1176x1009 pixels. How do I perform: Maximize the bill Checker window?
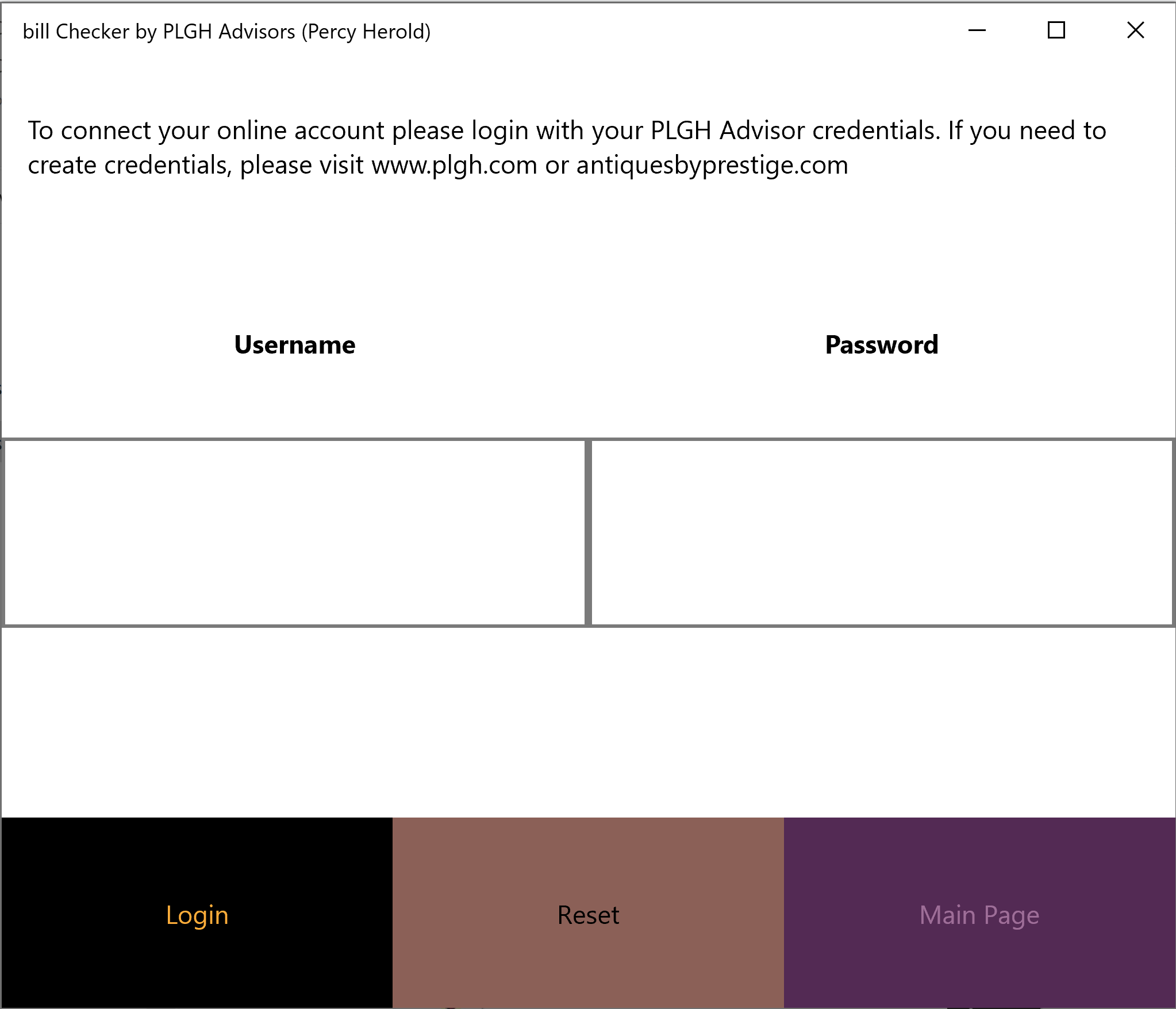coord(1056,30)
